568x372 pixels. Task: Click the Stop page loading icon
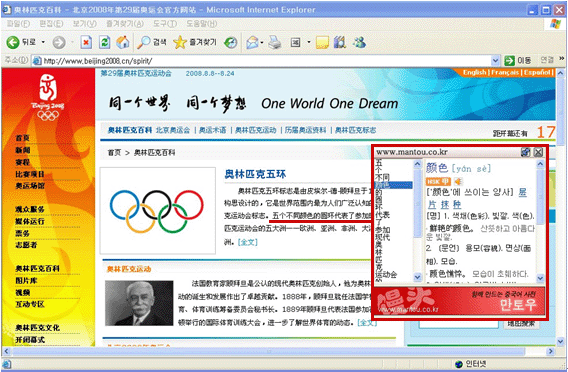pos(86,42)
